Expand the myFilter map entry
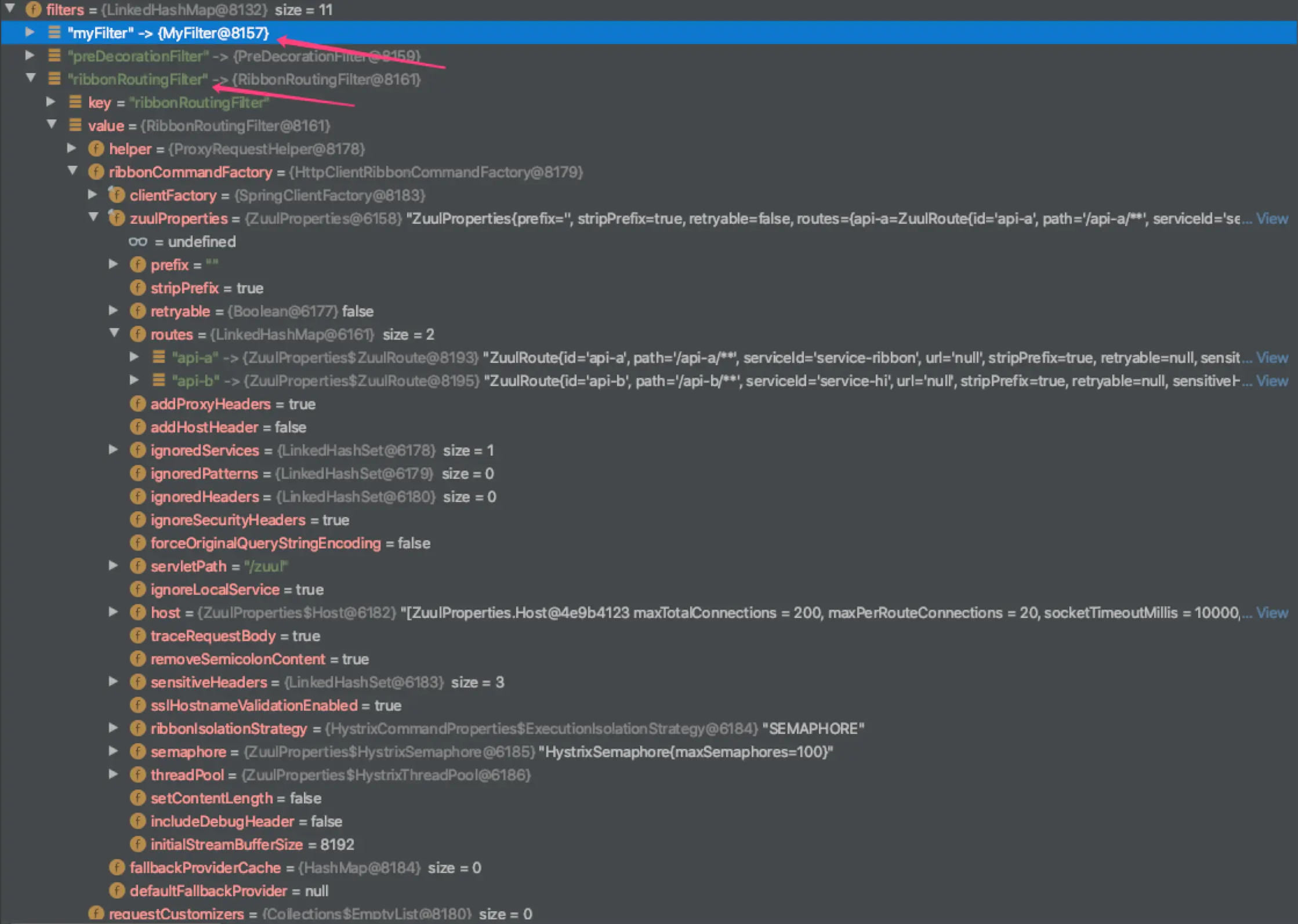 pyautogui.click(x=30, y=32)
